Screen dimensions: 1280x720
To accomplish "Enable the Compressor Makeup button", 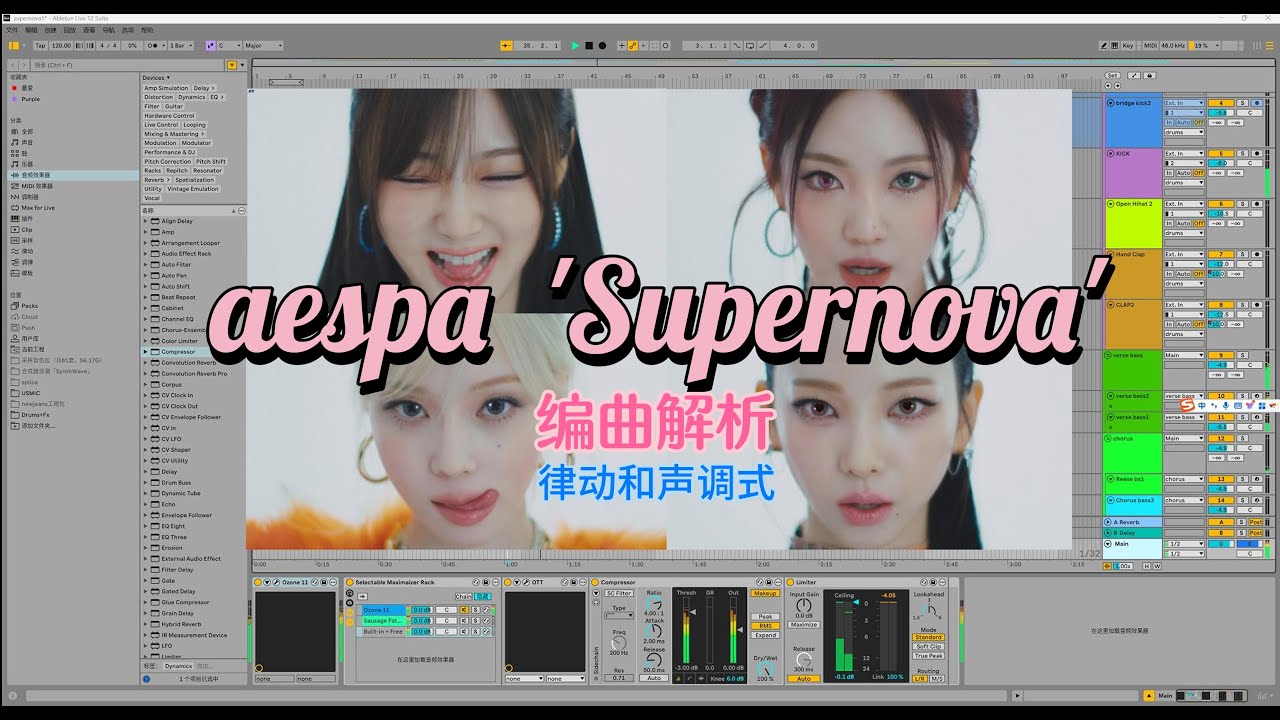I will [766, 594].
